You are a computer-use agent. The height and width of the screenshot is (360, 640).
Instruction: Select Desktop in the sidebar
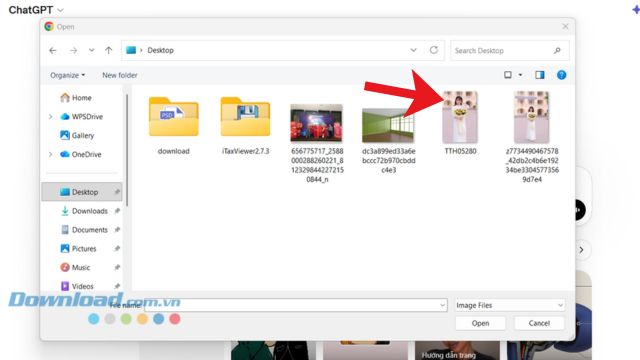click(82, 192)
